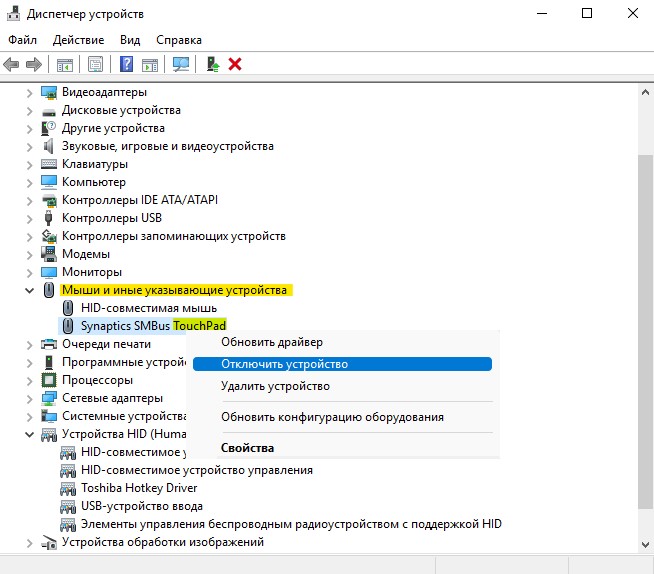Click the Back arrow toolbar icon

[x=11, y=64]
